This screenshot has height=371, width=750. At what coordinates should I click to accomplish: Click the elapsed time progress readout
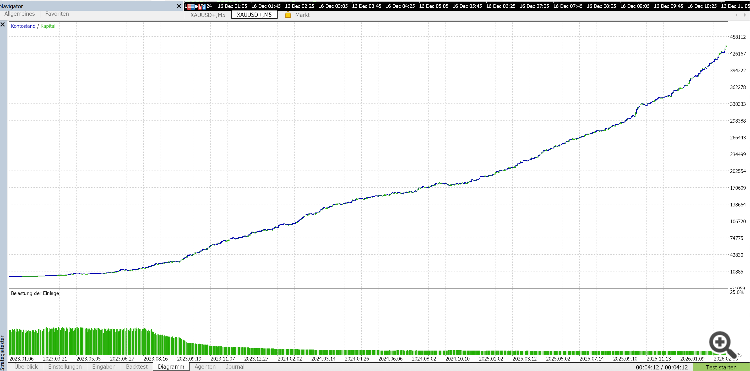point(663,367)
